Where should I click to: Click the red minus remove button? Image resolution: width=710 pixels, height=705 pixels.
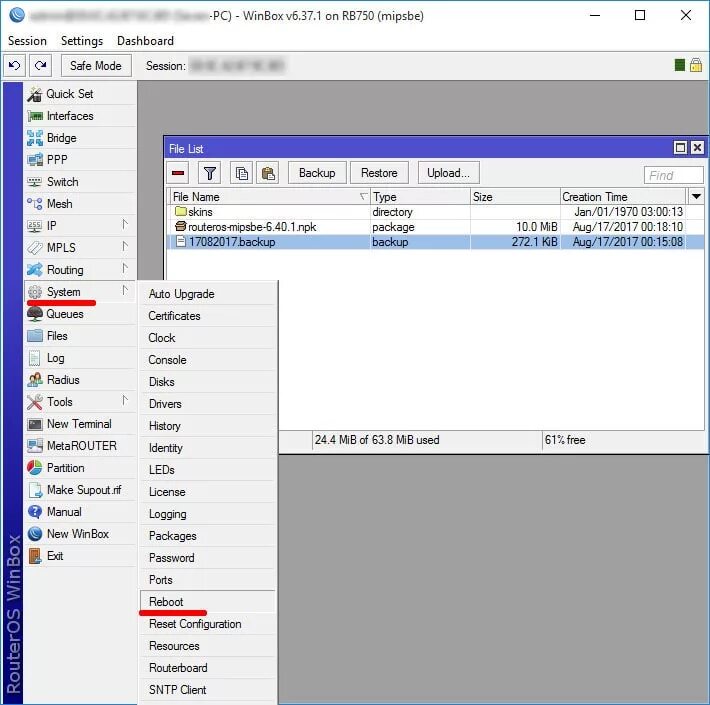click(178, 173)
